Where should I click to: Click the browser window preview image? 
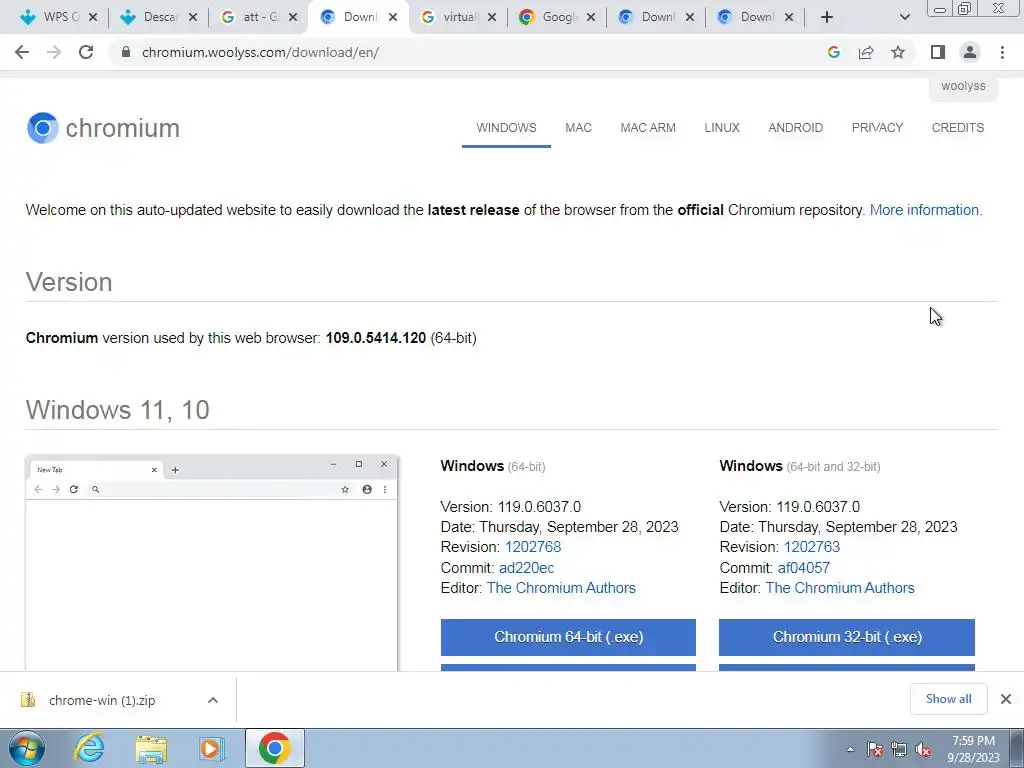[x=212, y=563]
